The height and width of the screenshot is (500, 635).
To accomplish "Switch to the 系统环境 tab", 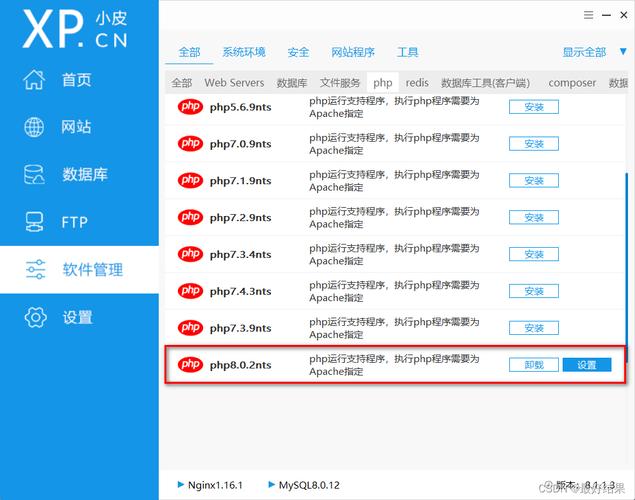I will pyautogui.click(x=244, y=52).
